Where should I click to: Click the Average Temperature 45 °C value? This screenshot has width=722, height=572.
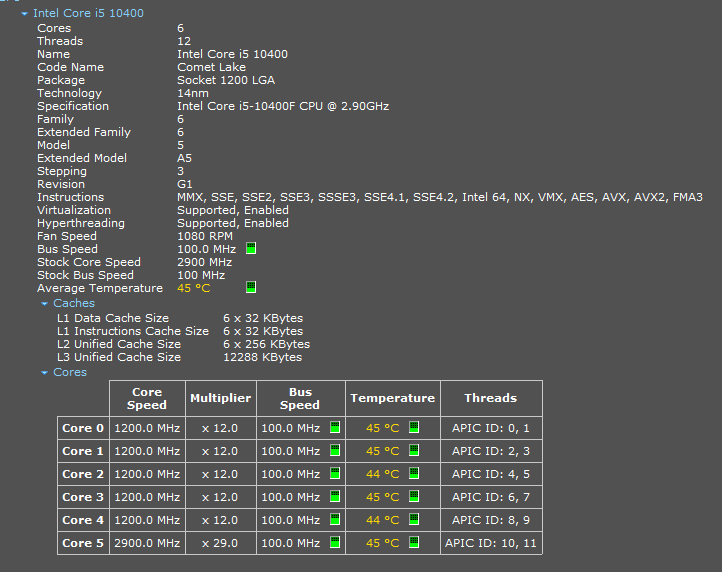[x=193, y=288]
